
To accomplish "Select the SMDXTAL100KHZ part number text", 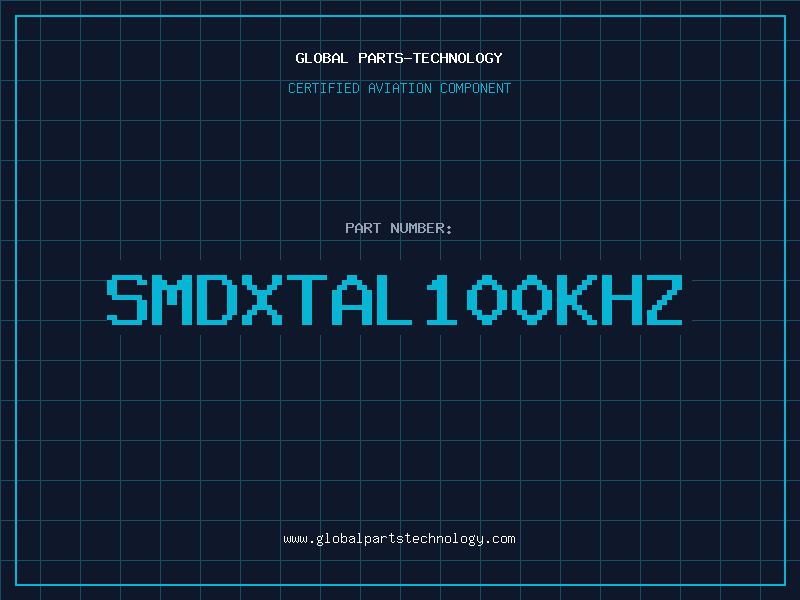I will pyautogui.click(x=395, y=299).
